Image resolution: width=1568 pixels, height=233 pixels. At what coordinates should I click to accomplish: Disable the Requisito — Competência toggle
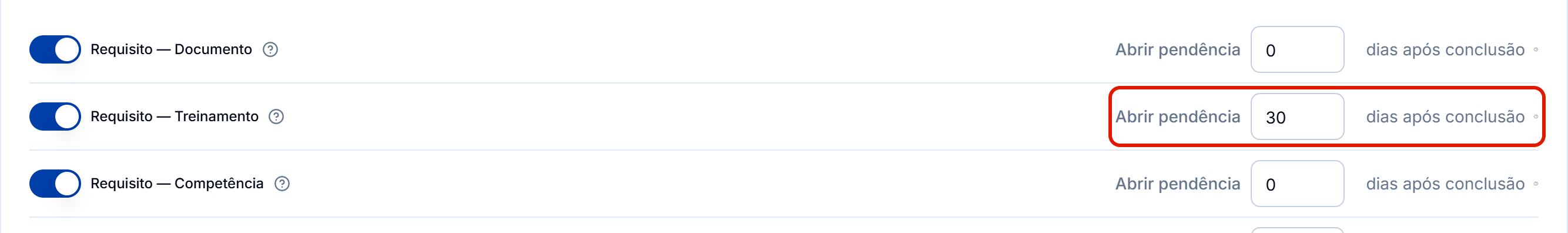coord(55,184)
